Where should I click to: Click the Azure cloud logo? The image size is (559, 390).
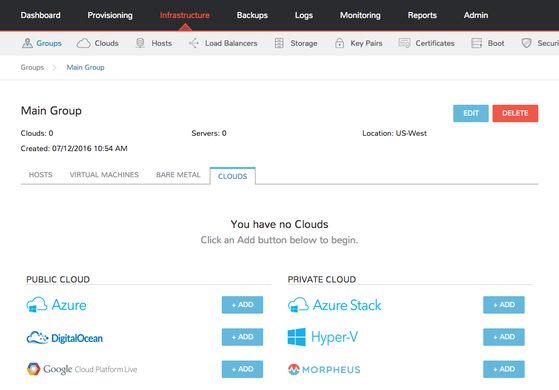(56, 305)
